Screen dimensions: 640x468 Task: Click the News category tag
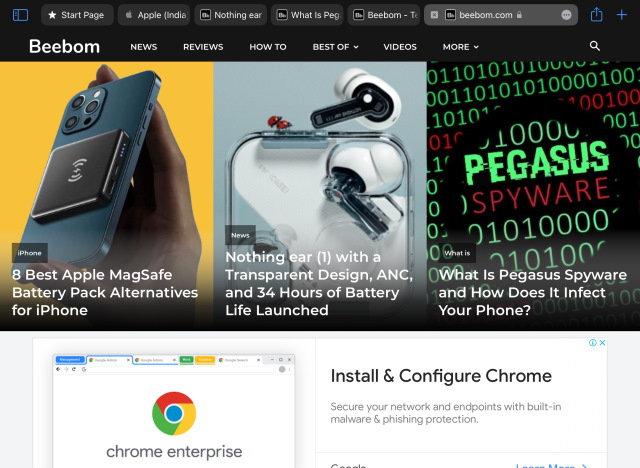pyautogui.click(x=240, y=235)
